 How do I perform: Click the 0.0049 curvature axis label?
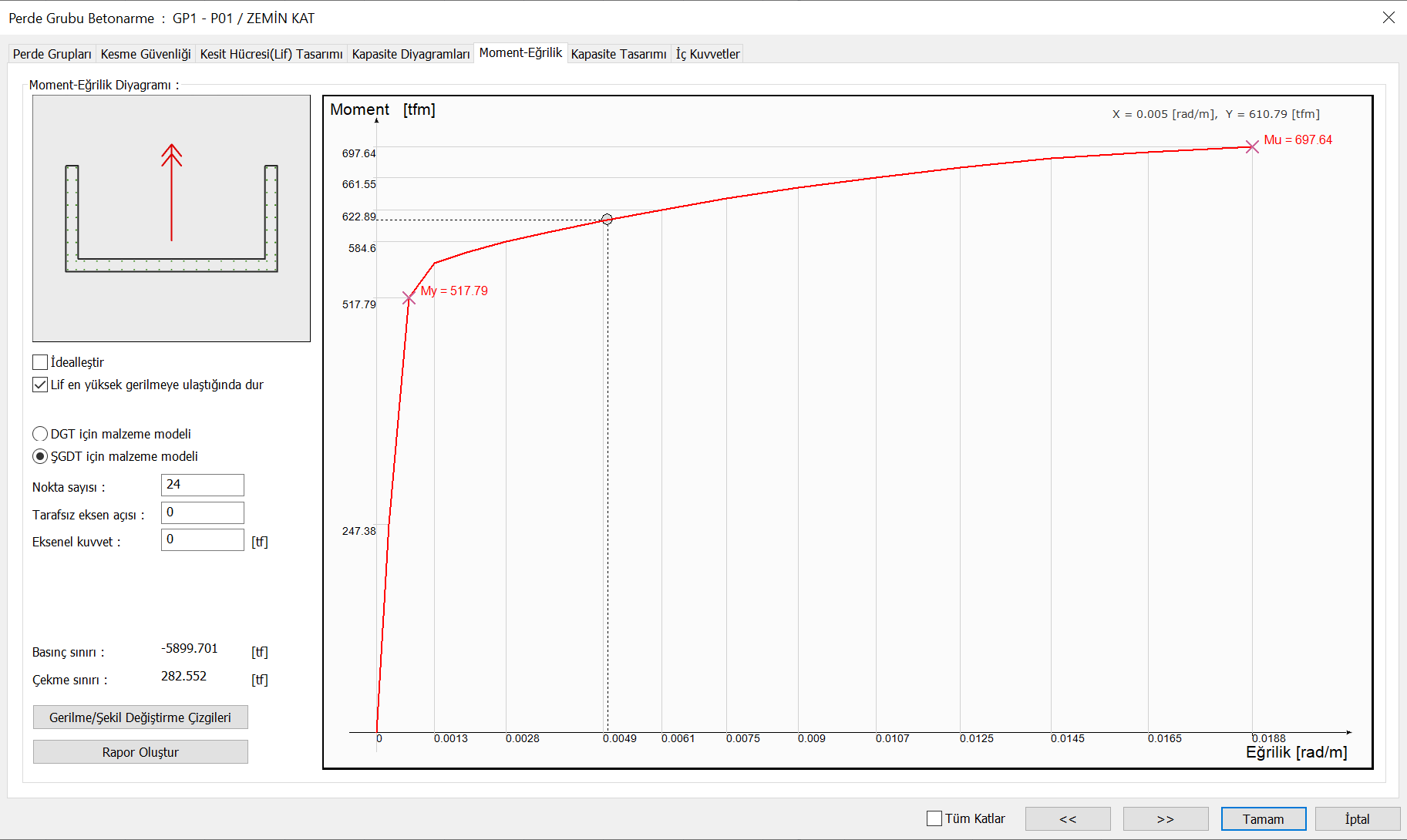(x=620, y=738)
